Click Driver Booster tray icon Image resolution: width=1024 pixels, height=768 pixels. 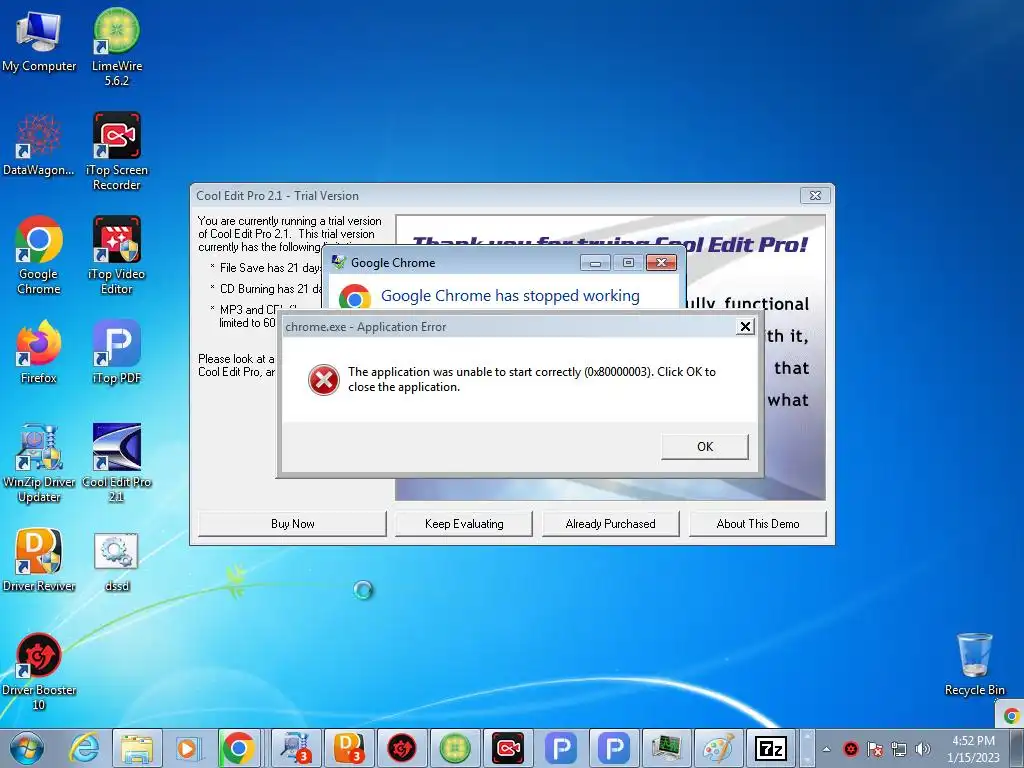[850, 750]
